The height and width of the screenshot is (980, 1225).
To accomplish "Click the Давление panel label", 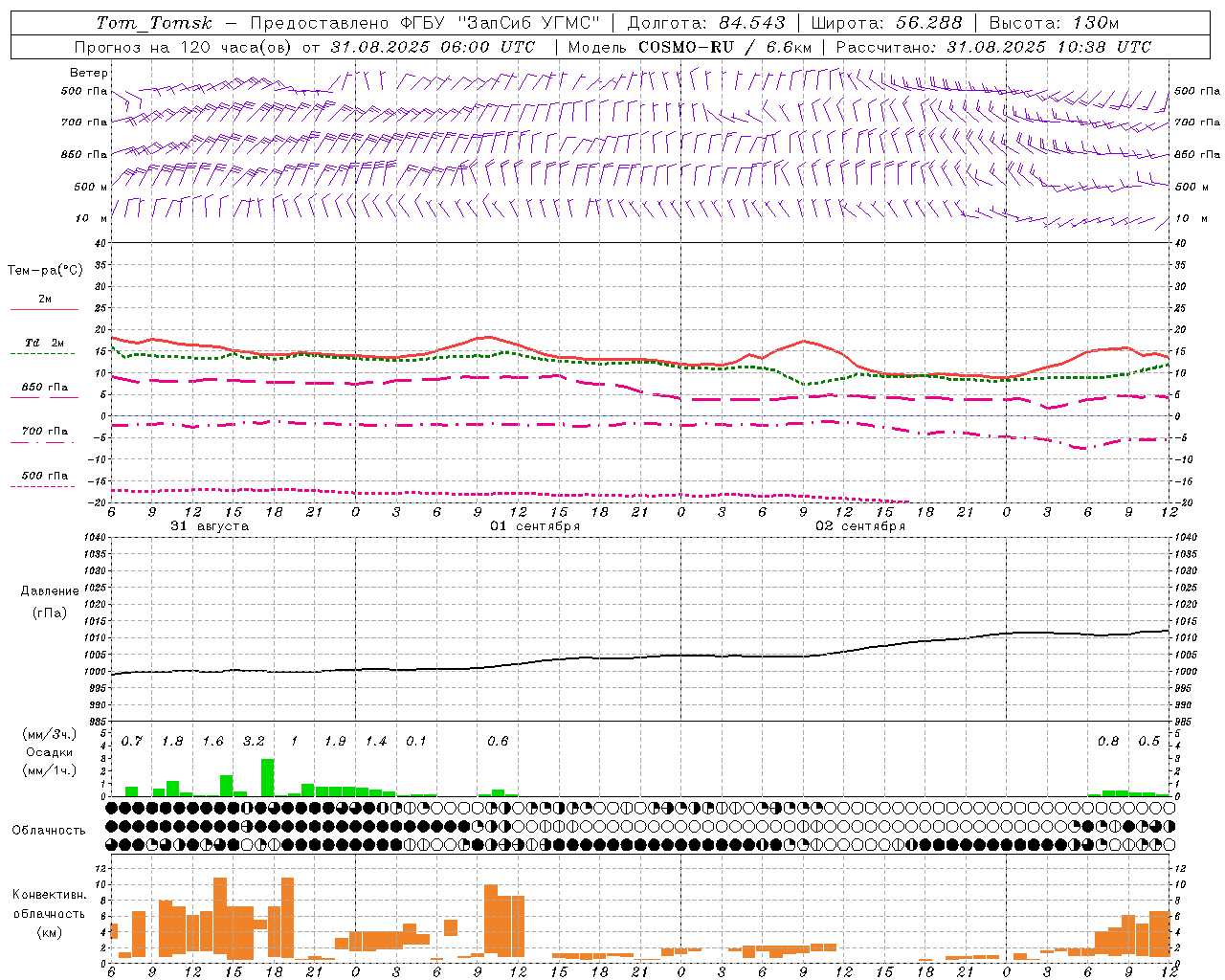I will pos(50,591).
